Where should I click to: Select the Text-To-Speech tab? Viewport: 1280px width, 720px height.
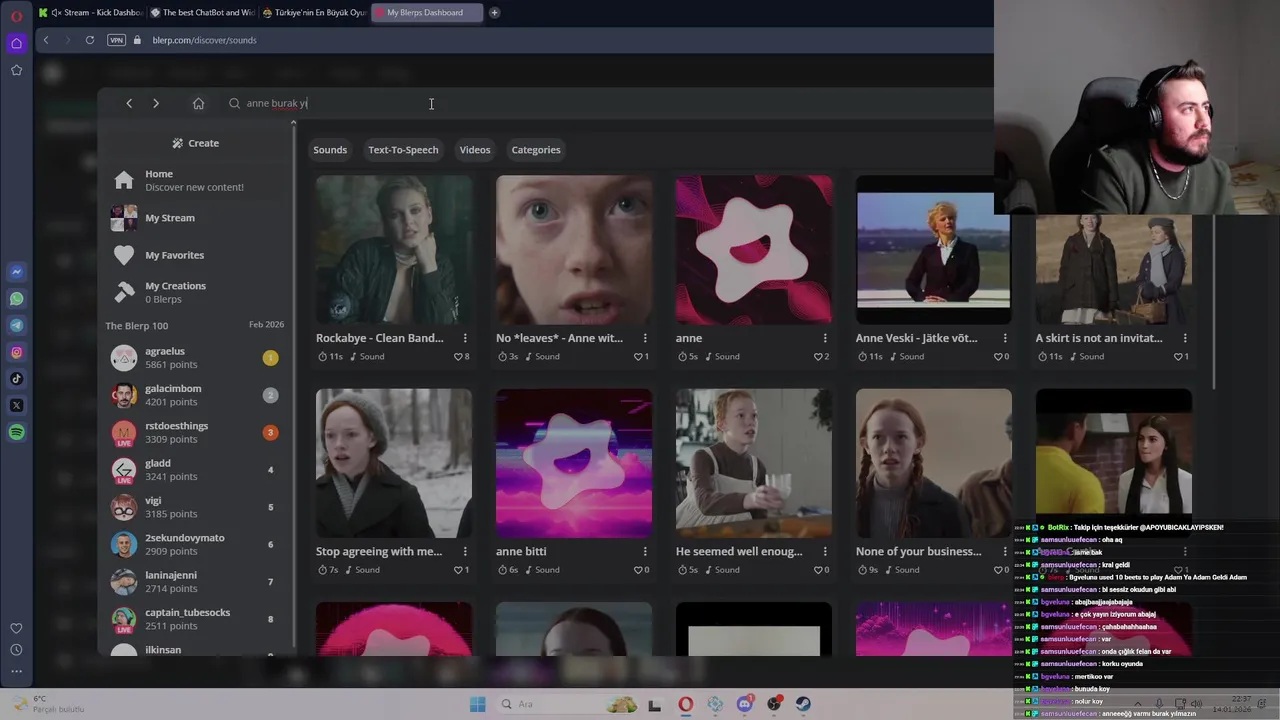pyautogui.click(x=403, y=150)
